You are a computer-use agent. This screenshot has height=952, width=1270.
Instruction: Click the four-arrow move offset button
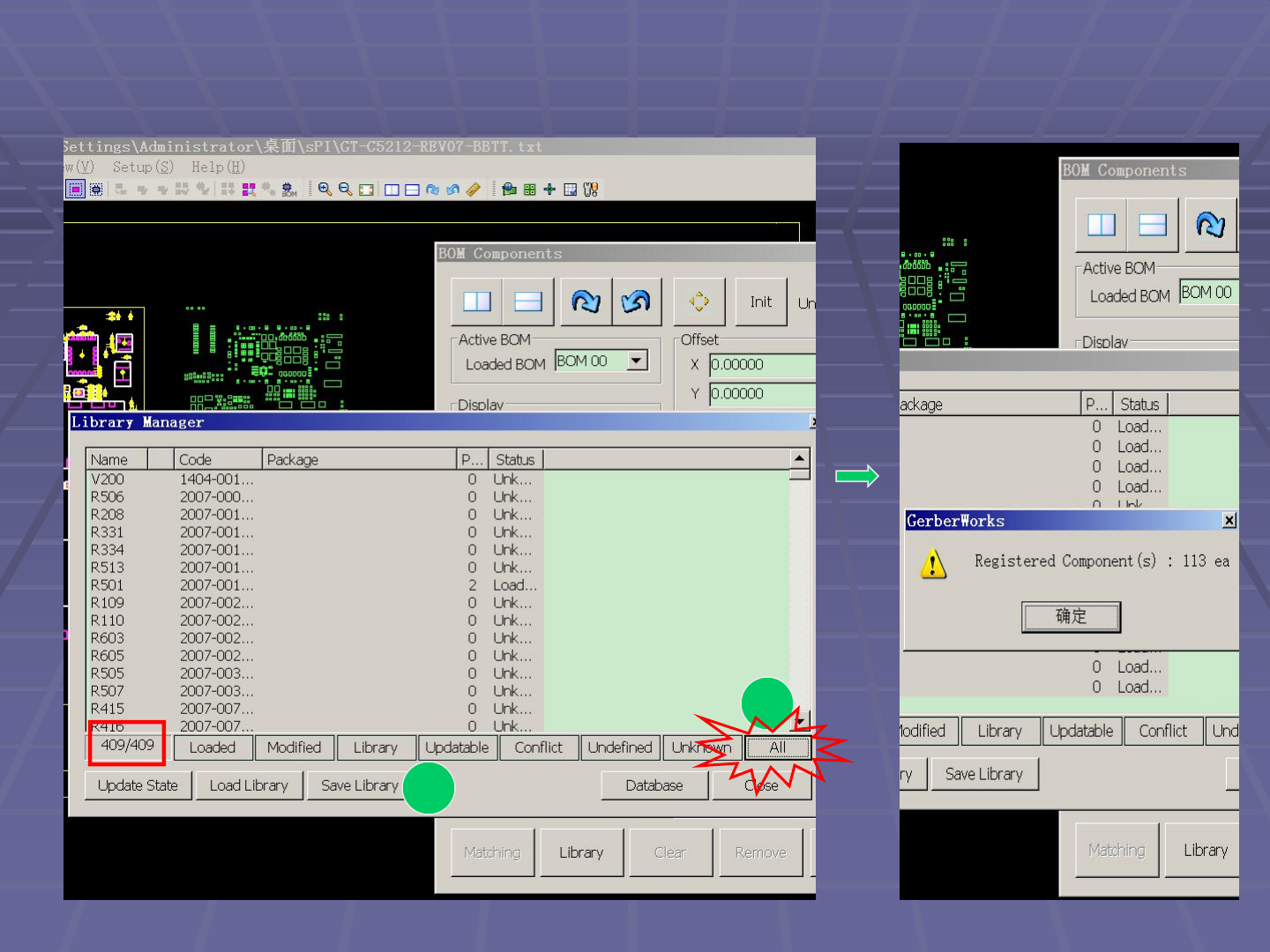[x=699, y=301]
